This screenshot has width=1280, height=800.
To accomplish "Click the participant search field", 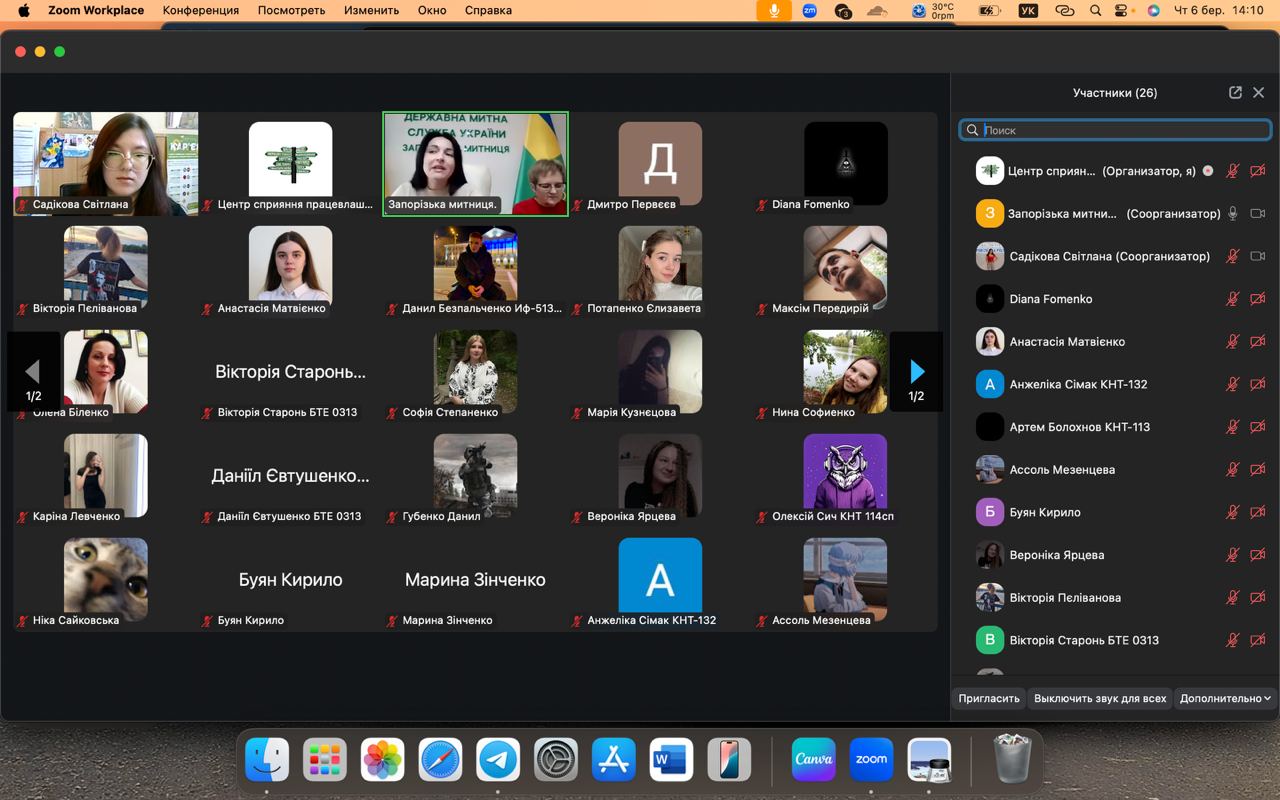I will click(1120, 130).
